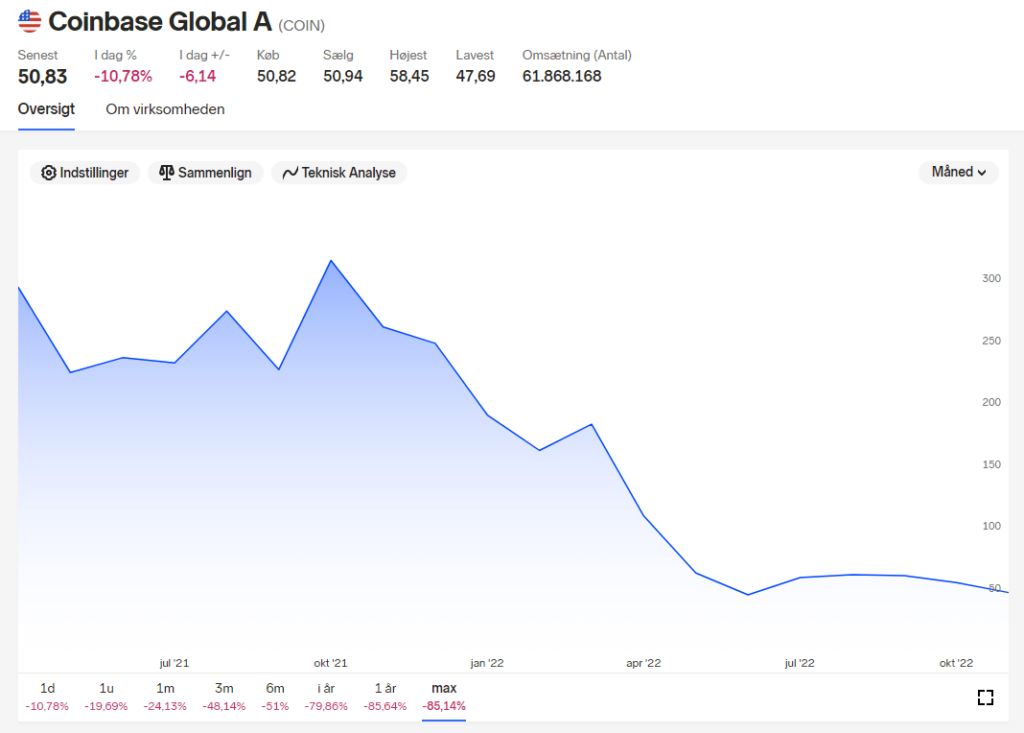
Task: Click the Omsætning value 61.868.168
Action: 562,76
